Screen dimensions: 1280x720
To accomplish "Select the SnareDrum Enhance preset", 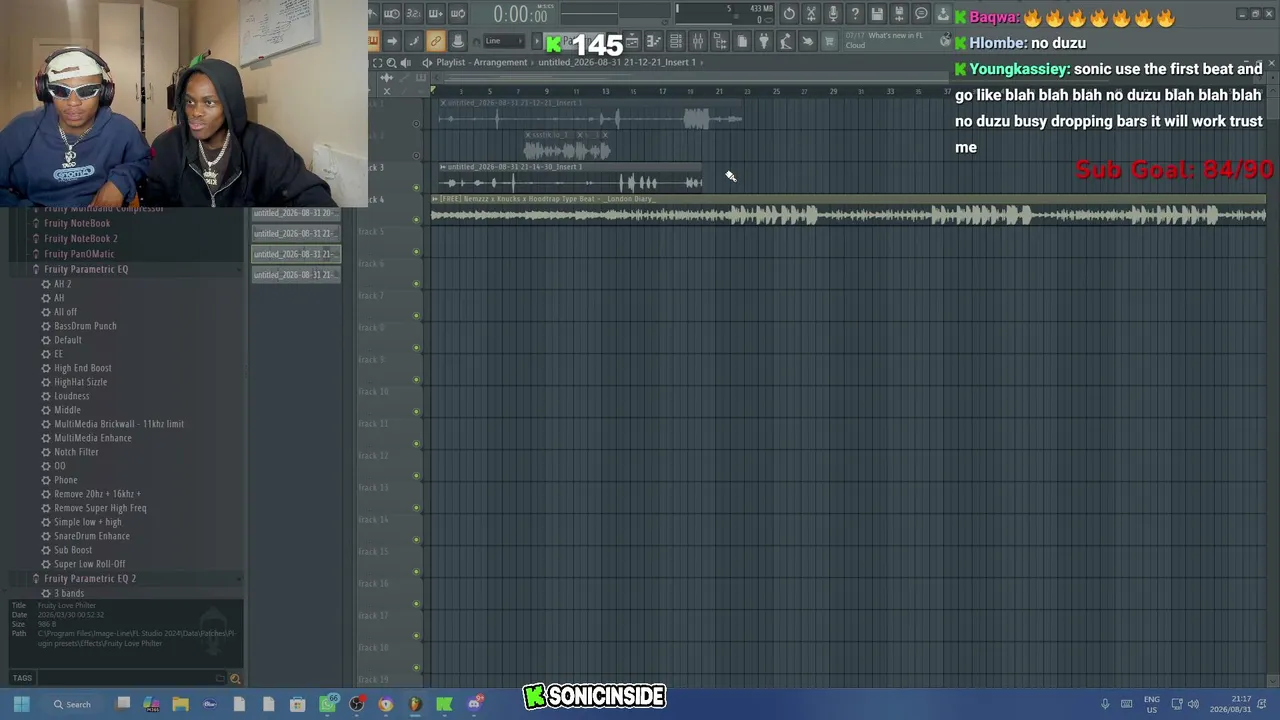I will click(x=92, y=536).
